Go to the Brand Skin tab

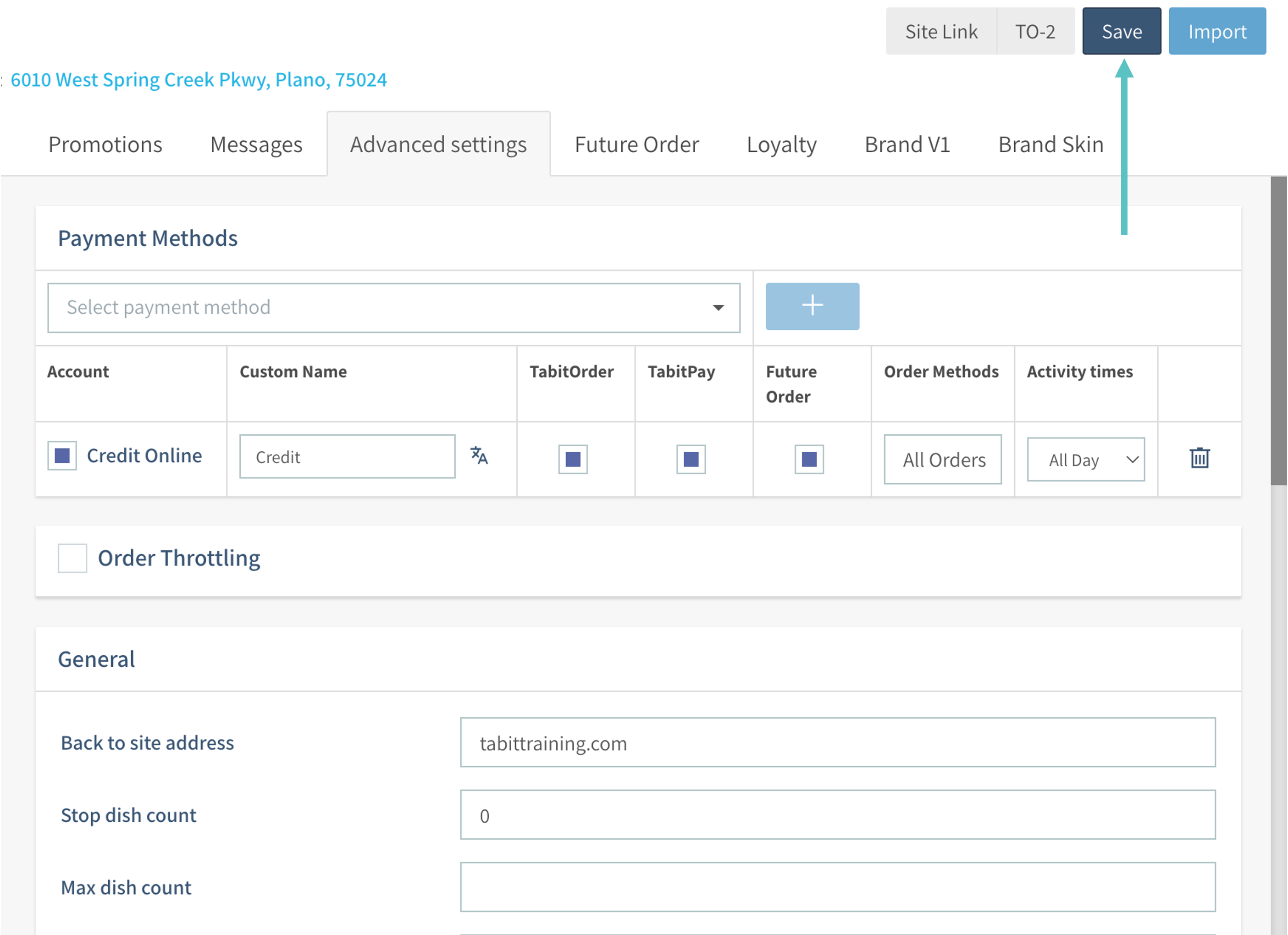(x=1050, y=144)
